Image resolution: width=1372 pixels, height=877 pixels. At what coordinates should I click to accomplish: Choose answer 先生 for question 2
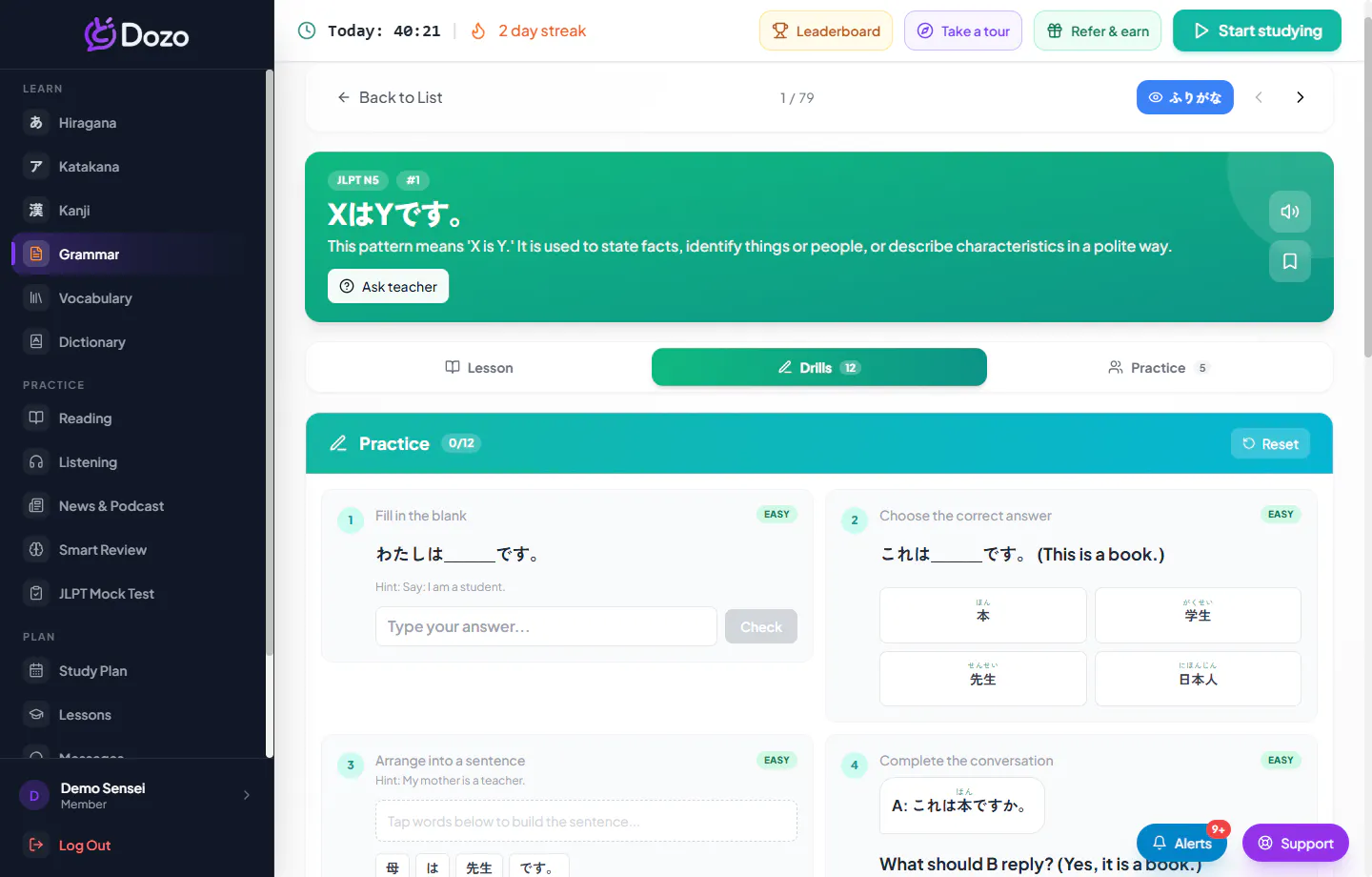tap(983, 679)
